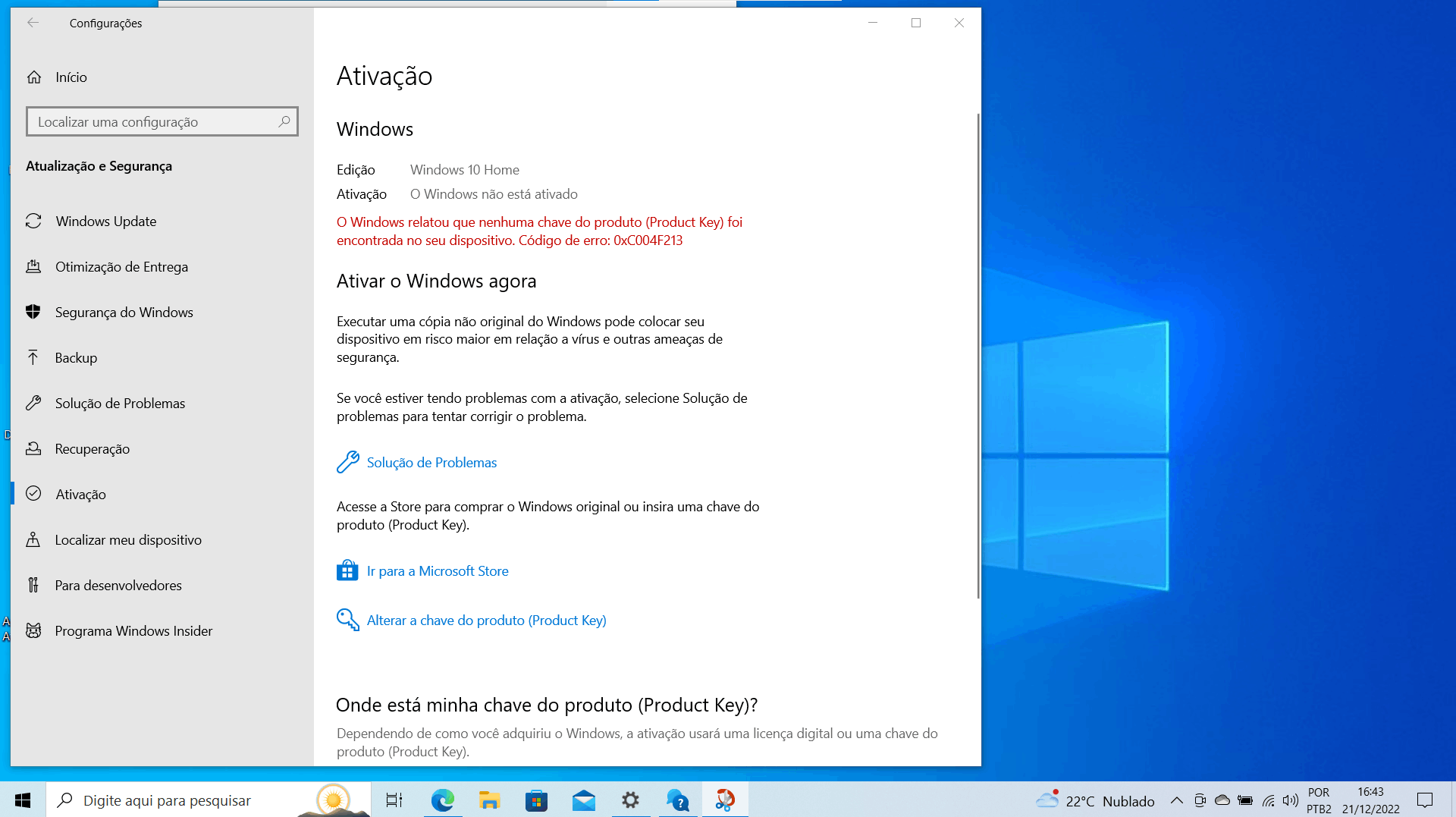Screen dimensions: 1456x817
Task: Close the Configurações window
Action: tap(959, 23)
